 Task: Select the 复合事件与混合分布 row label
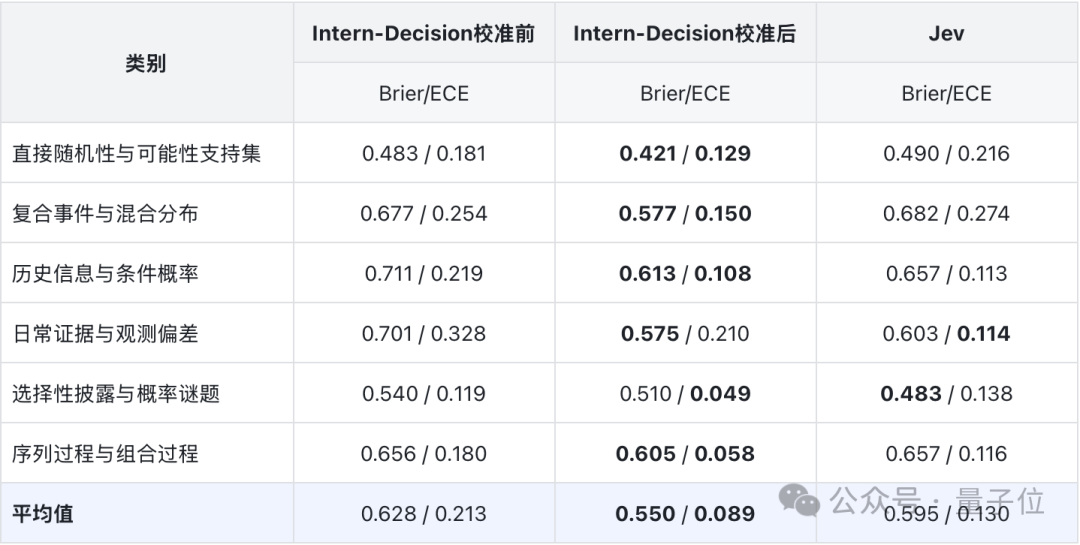click(105, 213)
